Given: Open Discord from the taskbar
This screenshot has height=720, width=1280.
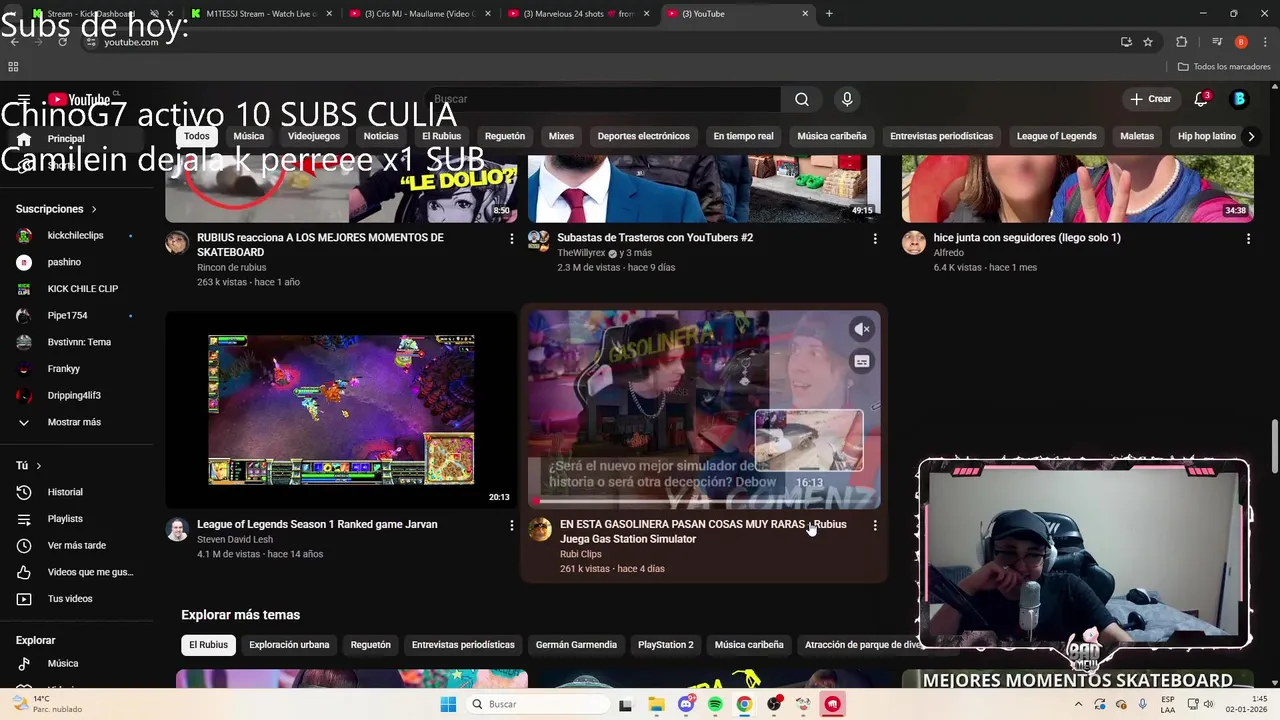Looking at the screenshot, I should (686, 704).
